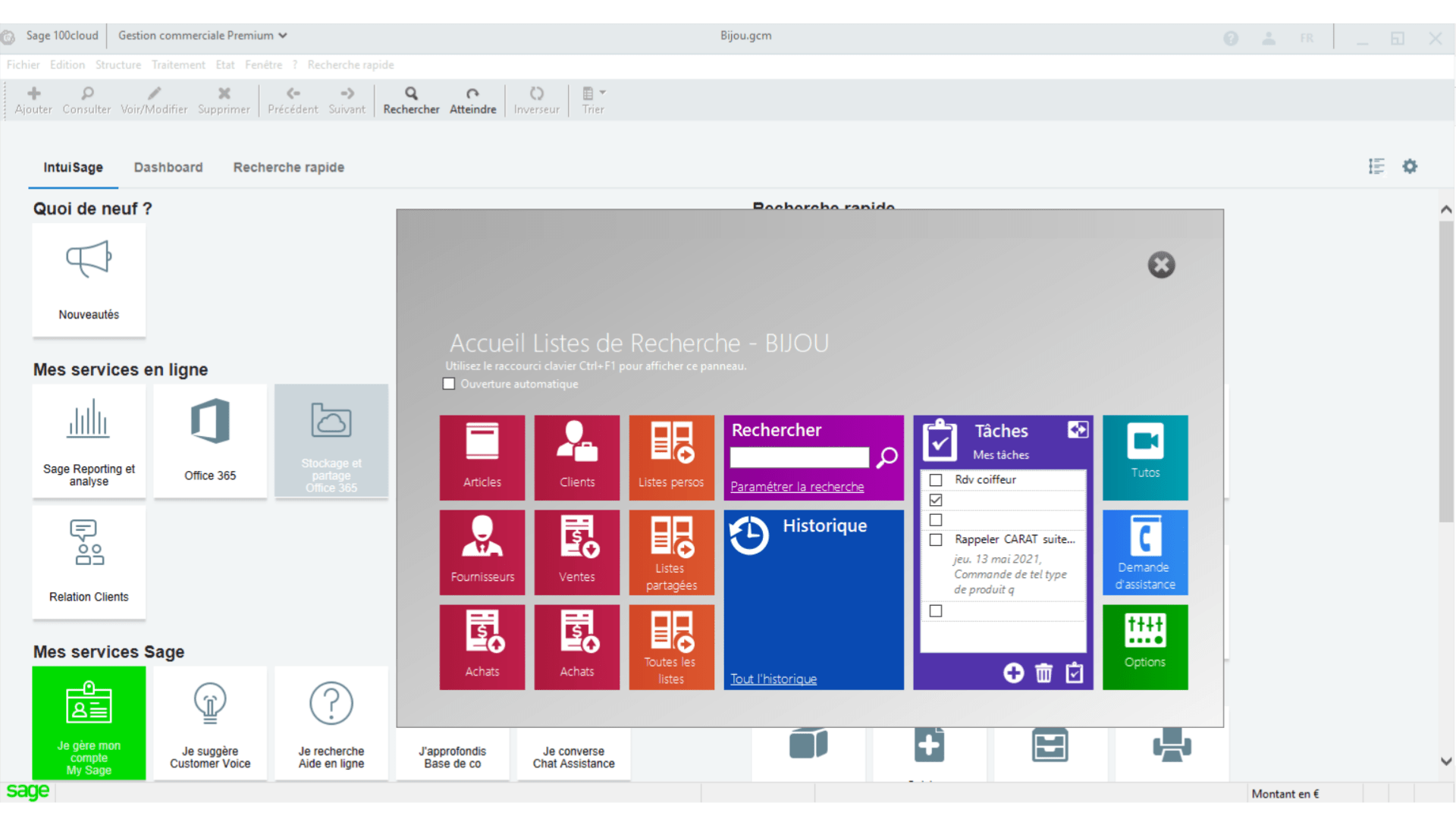
Task: Check the empty task box below Rappeler CARAT
Action: (936, 611)
